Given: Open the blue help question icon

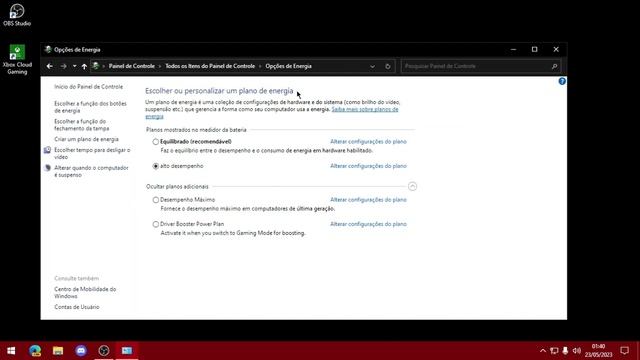Looking at the screenshot, I should point(562,81).
